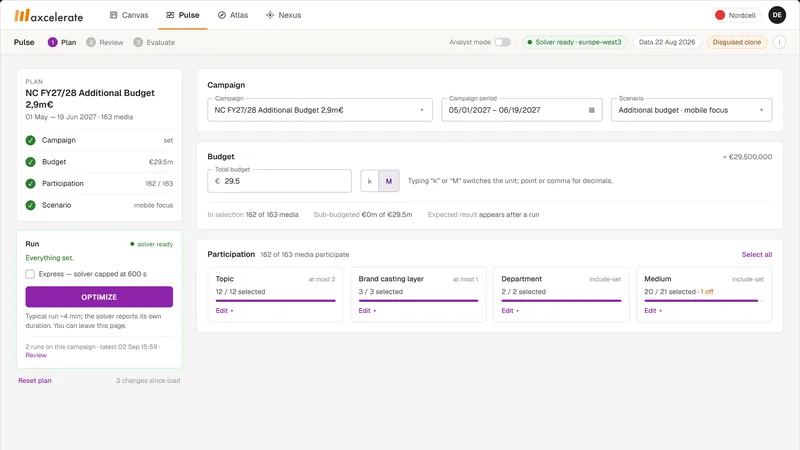Open the Atlas tab
Screen dimensions: 800x450
coord(233,15)
